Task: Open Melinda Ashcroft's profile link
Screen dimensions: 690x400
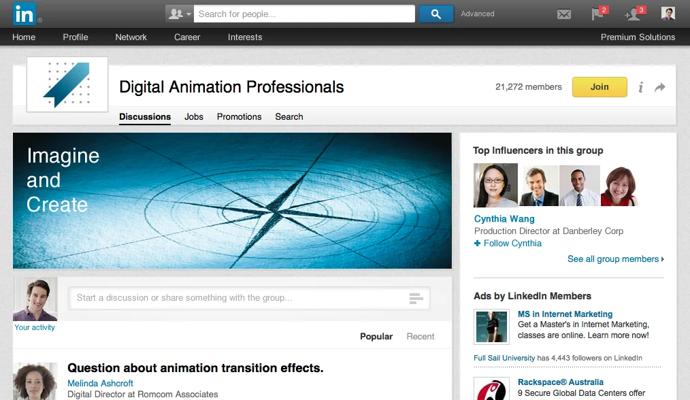Action: 100,383
